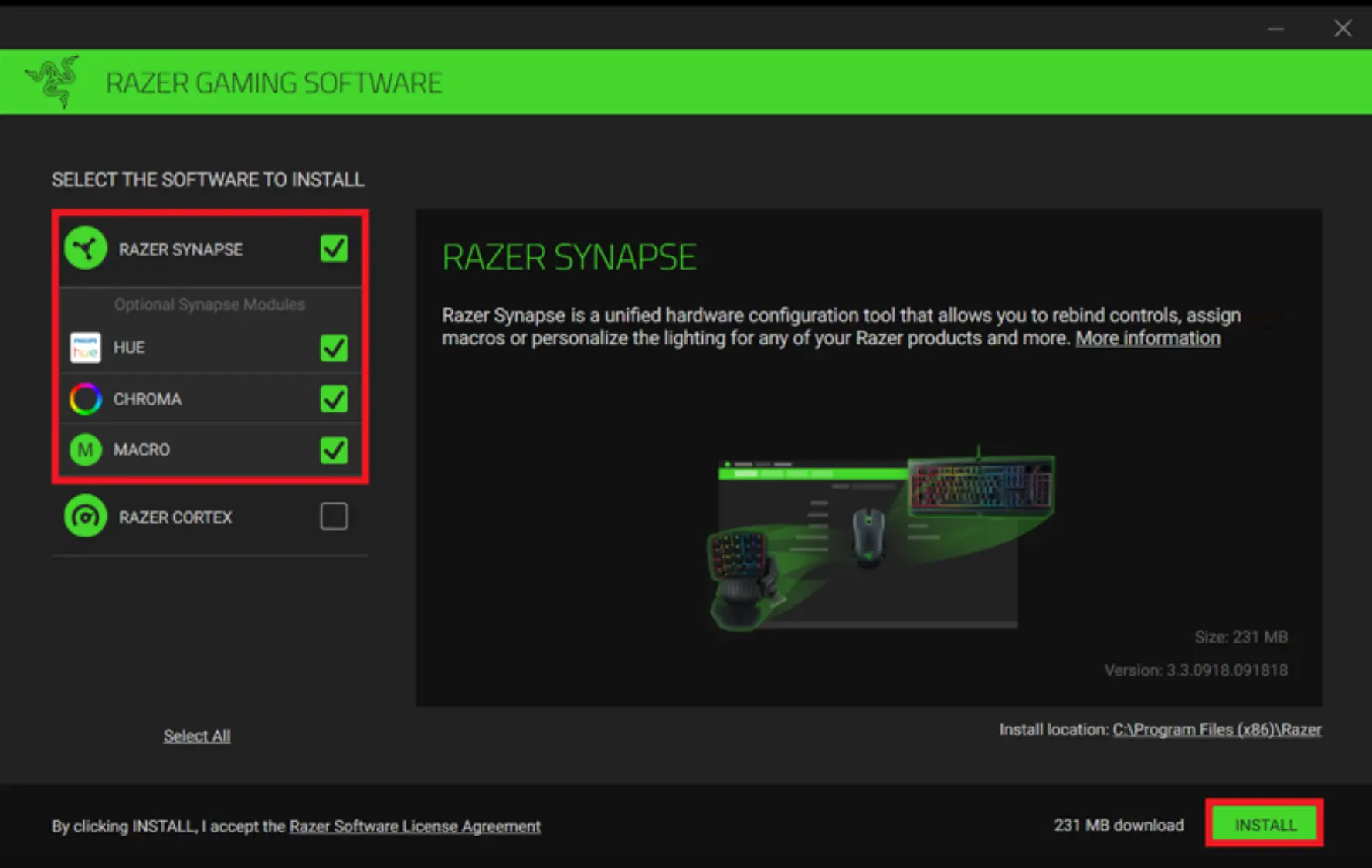This screenshot has width=1372, height=868.
Task: Uncheck the HUE module checkbox
Action: click(334, 348)
